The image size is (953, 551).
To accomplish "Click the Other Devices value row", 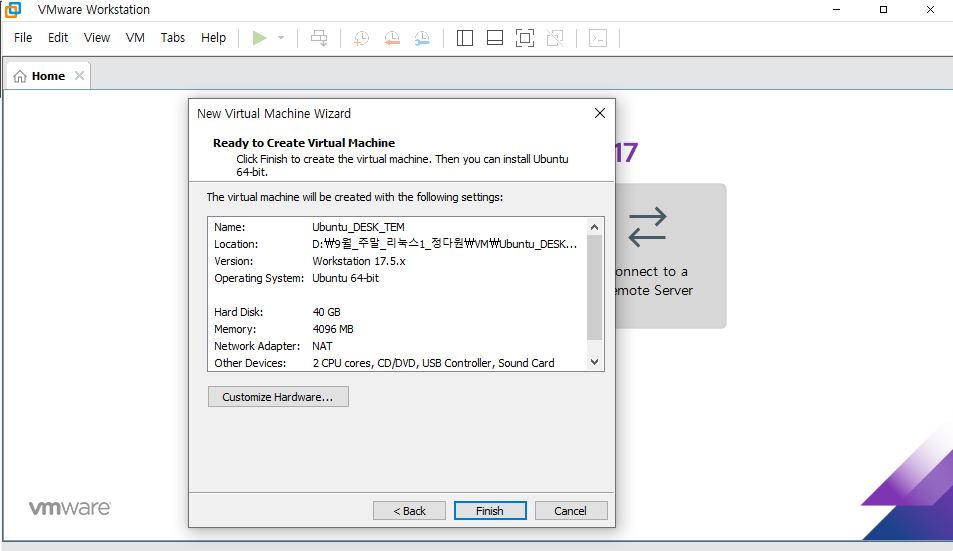I will pyautogui.click(x=433, y=363).
